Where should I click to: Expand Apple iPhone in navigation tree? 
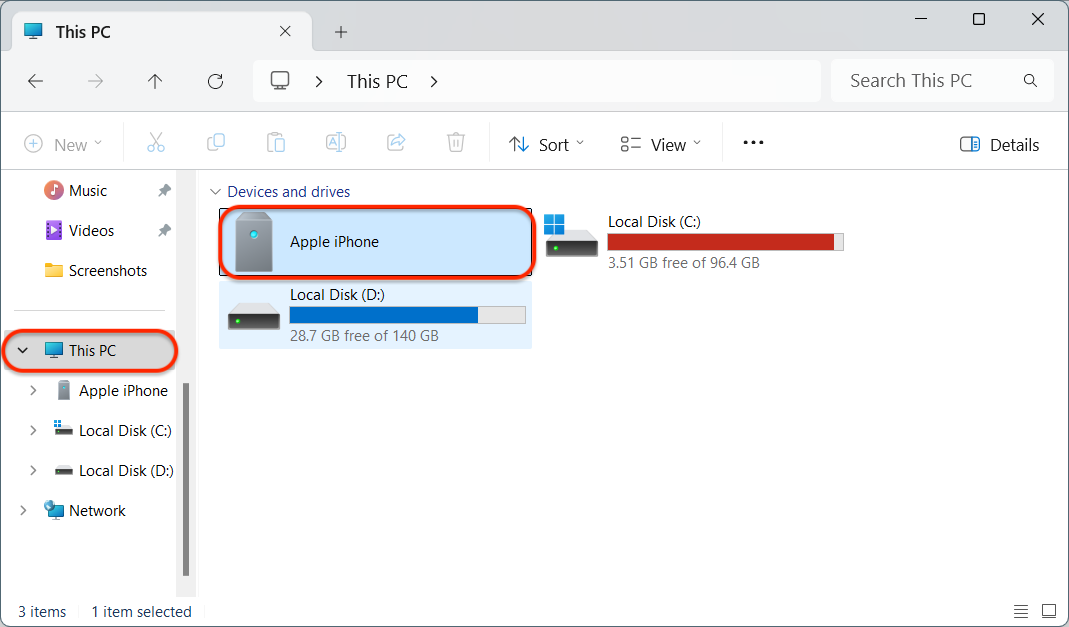click(x=33, y=391)
